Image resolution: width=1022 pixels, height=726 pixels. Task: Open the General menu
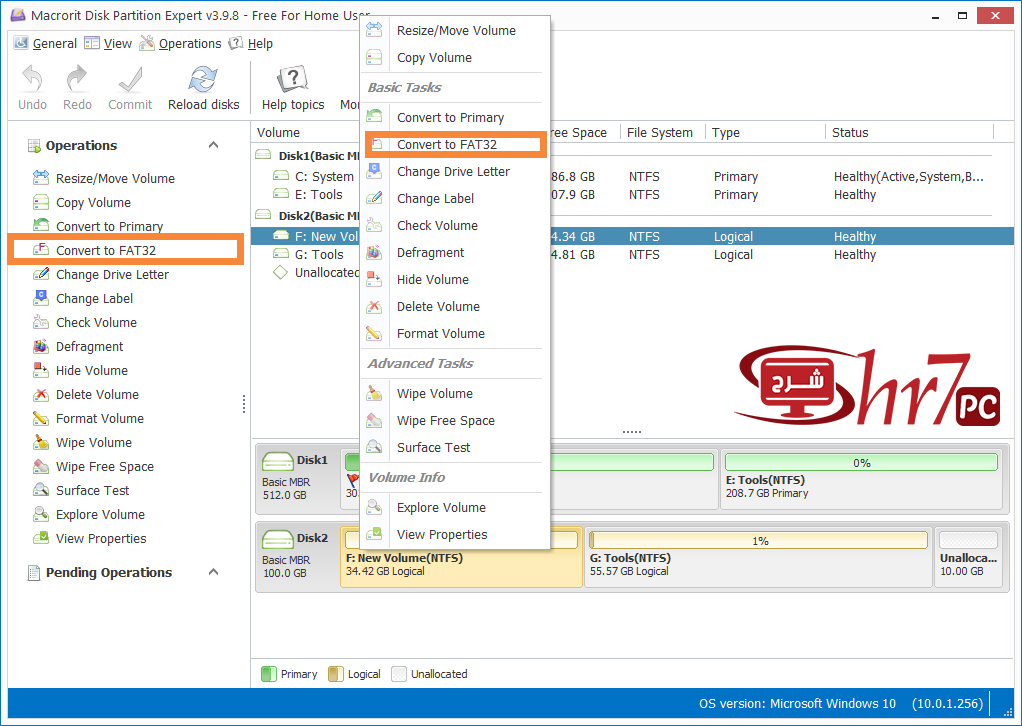(x=46, y=43)
